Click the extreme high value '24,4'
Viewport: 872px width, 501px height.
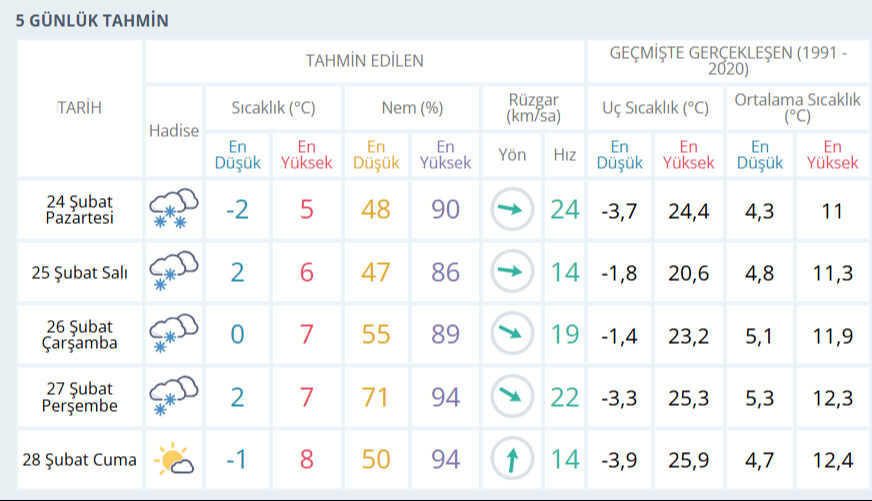(x=688, y=211)
